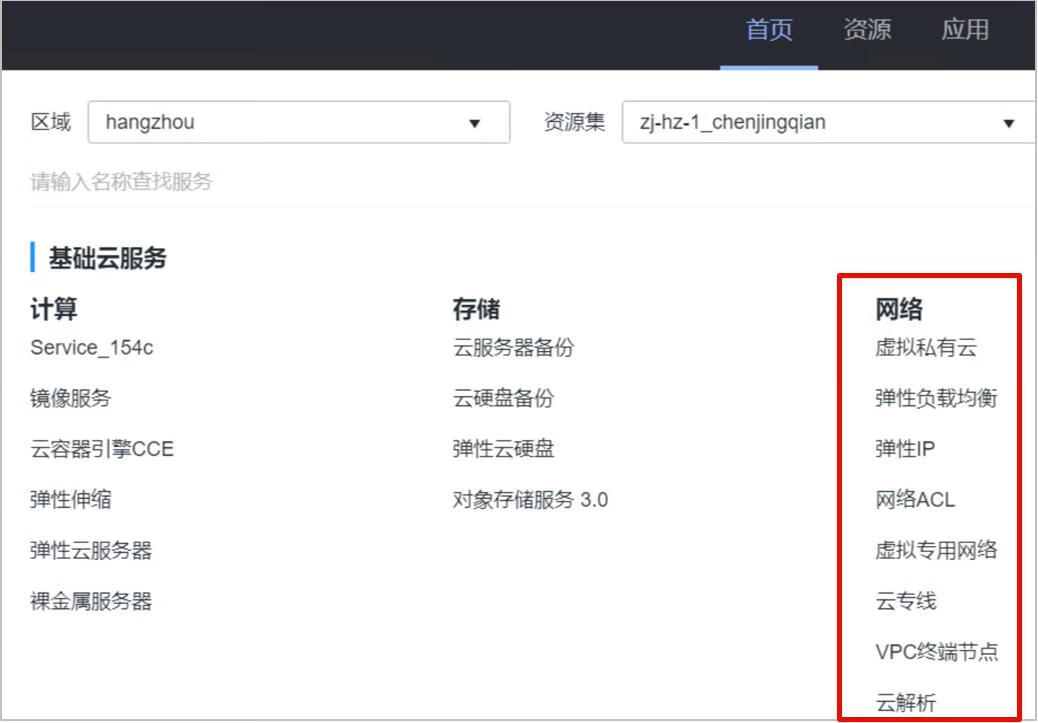The width and height of the screenshot is (1038, 723).
Task: Open 云专线
Action: pos(906,601)
